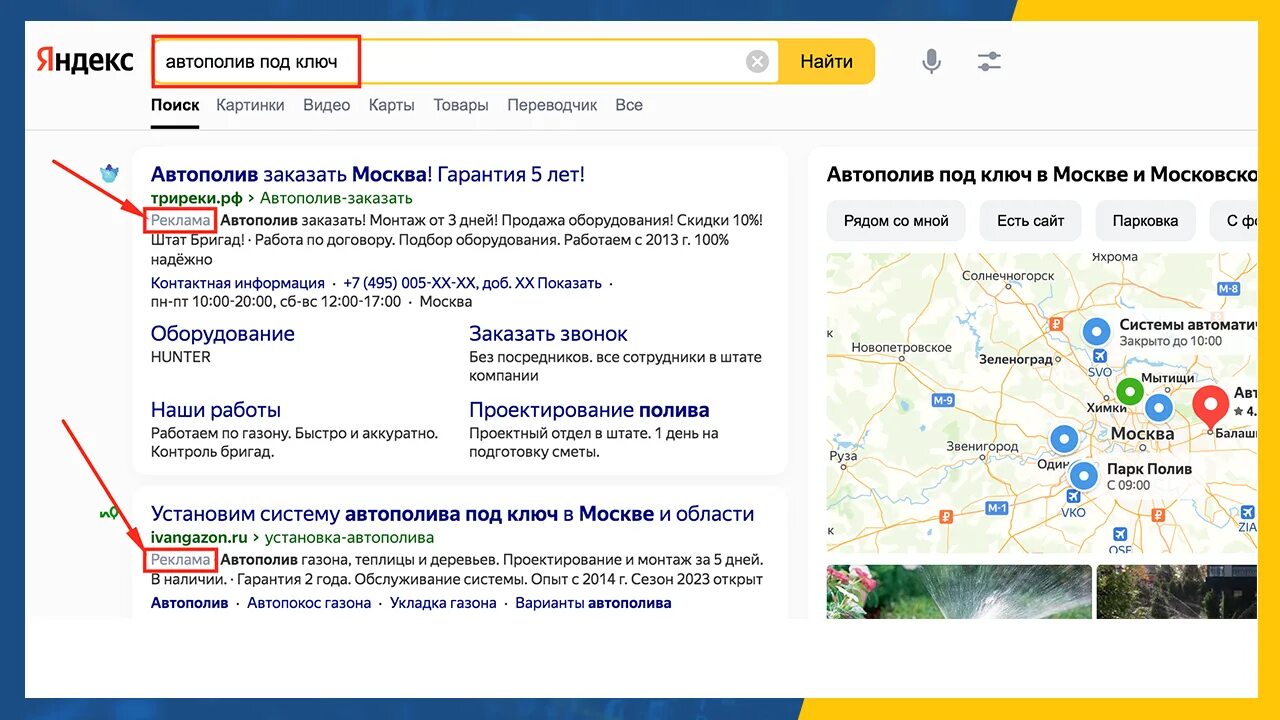This screenshot has height=720, width=1280.
Task: Open search settings sliders icon
Action: coord(989,62)
